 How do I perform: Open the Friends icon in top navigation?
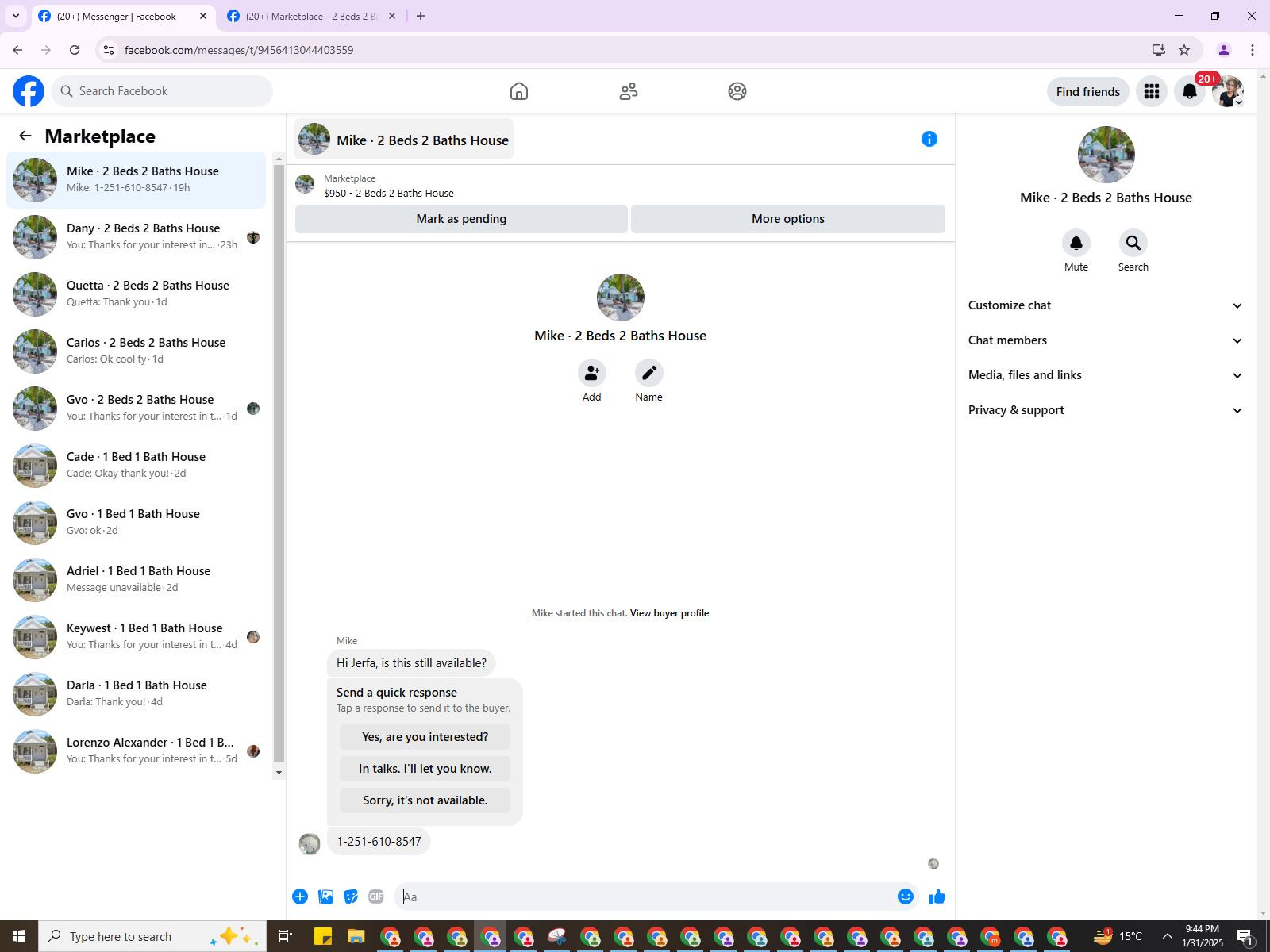coord(629,91)
